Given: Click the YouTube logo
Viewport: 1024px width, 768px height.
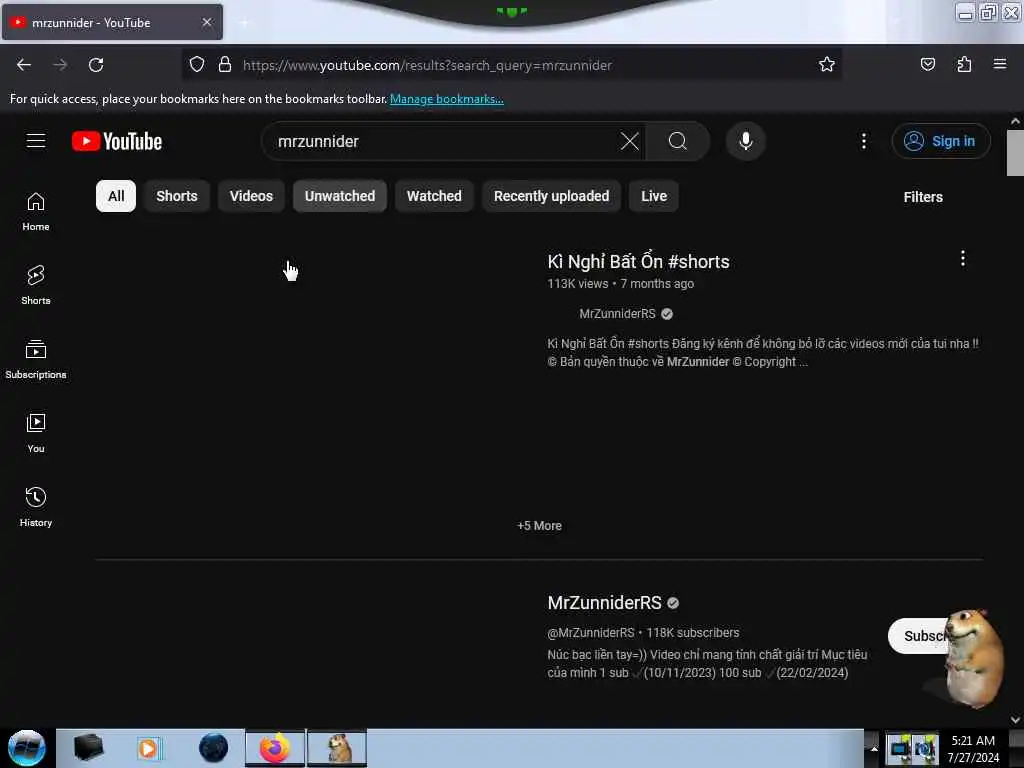Looking at the screenshot, I should click(x=117, y=141).
